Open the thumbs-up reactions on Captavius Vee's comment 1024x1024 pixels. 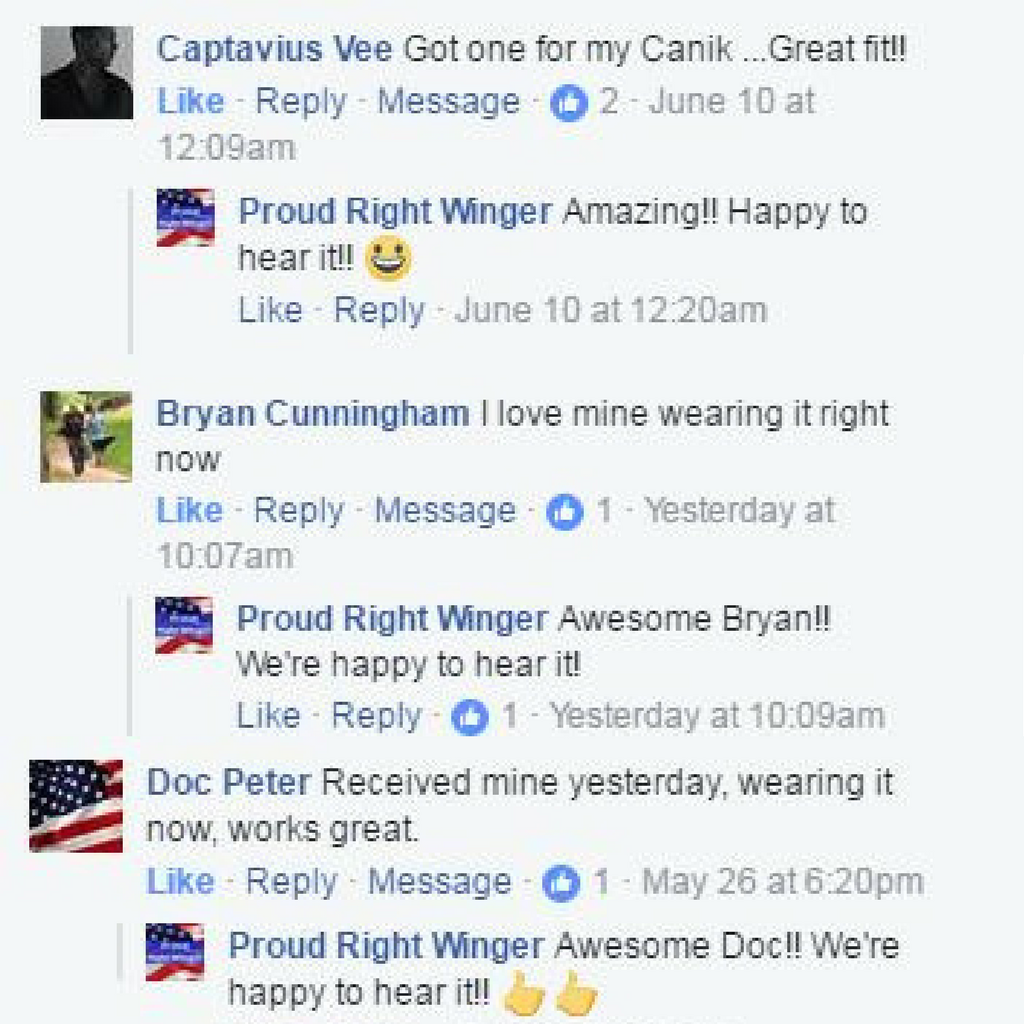tap(569, 104)
